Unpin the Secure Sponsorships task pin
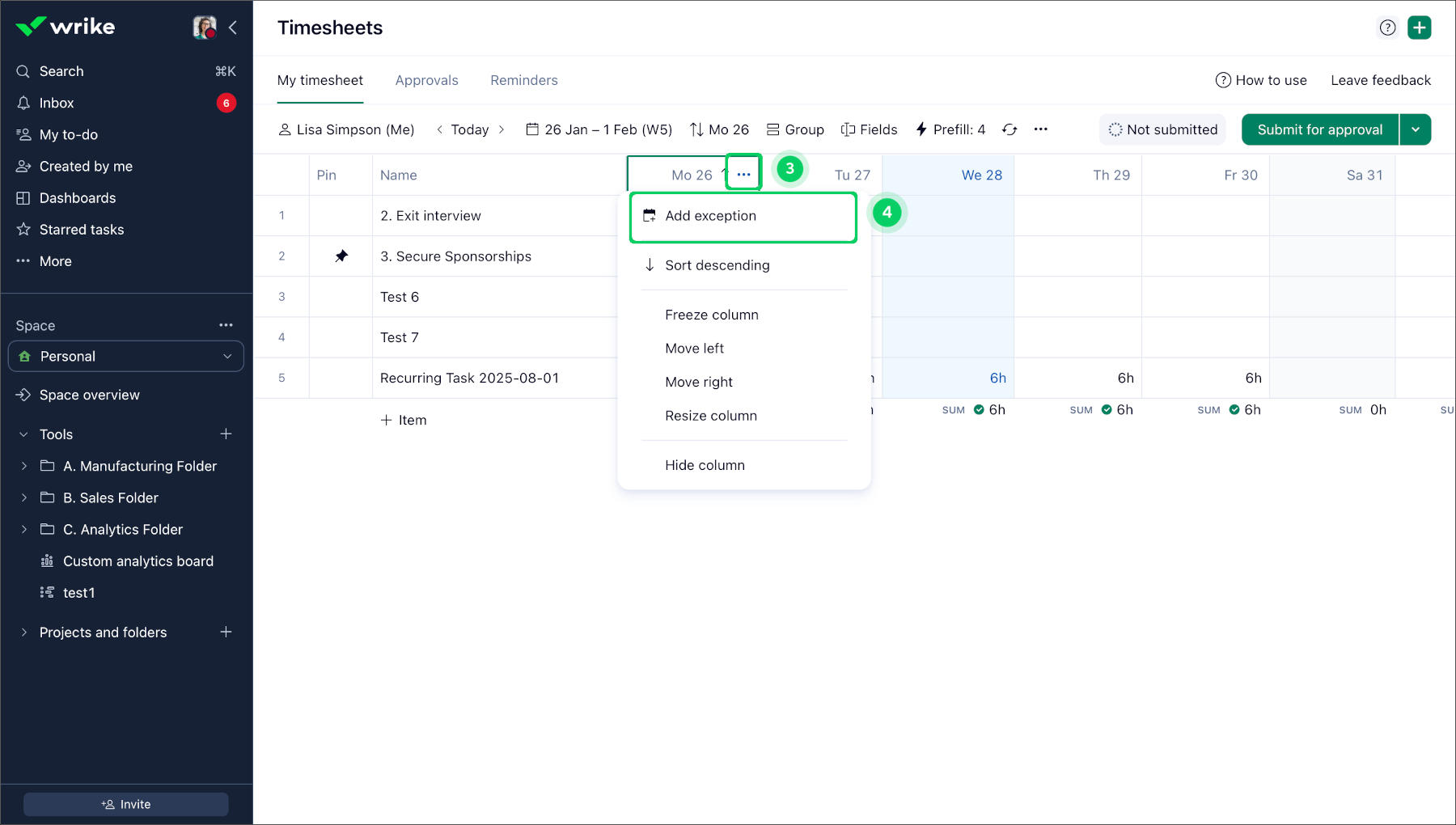Screen dimensions: 1456x825 [x=341, y=256]
